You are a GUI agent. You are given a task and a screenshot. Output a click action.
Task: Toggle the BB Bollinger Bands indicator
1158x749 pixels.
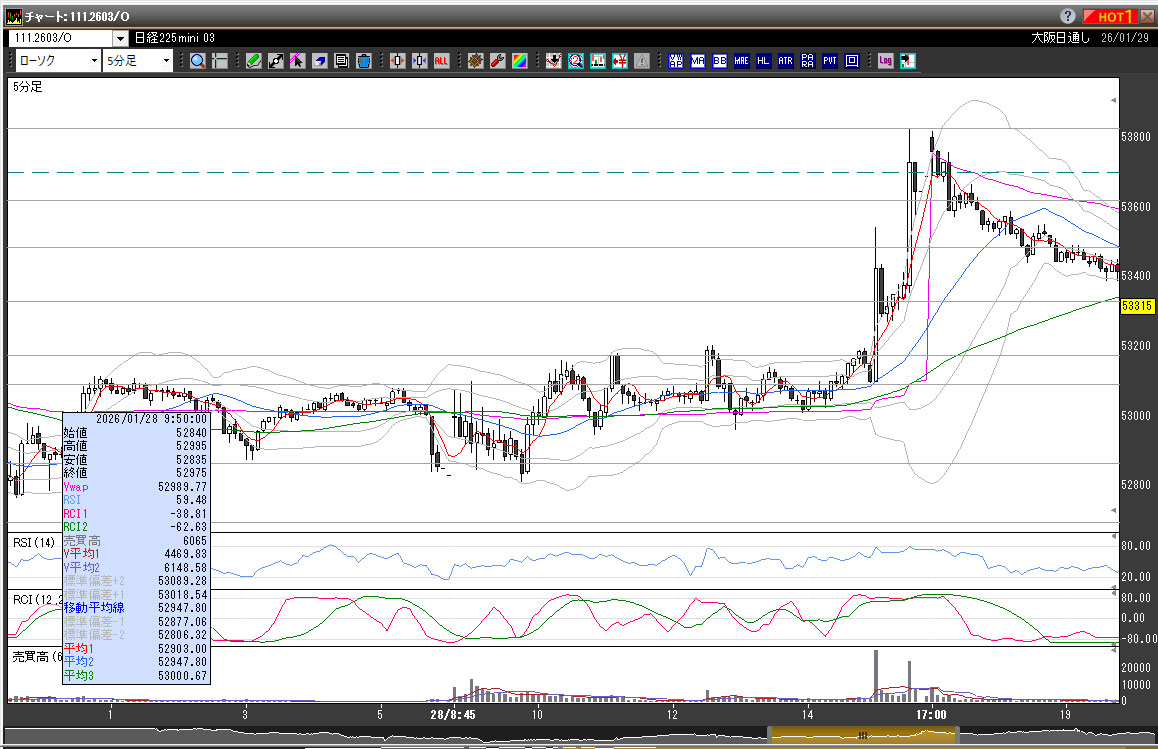[719, 61]
